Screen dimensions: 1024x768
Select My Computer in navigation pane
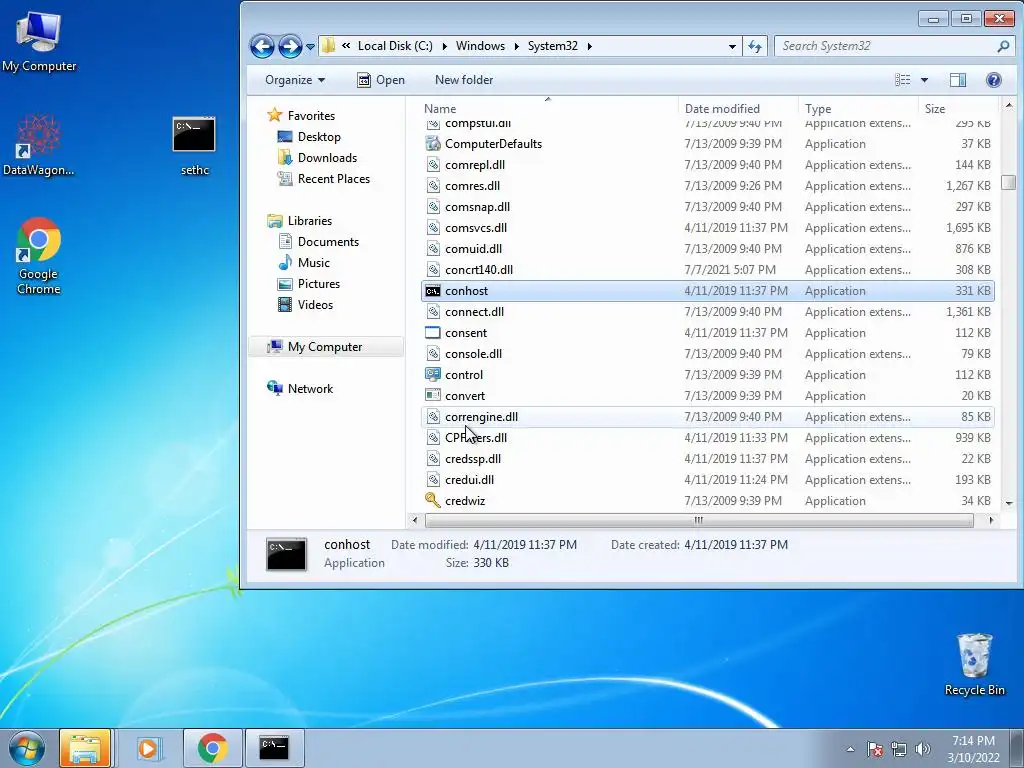pos(325,347)
